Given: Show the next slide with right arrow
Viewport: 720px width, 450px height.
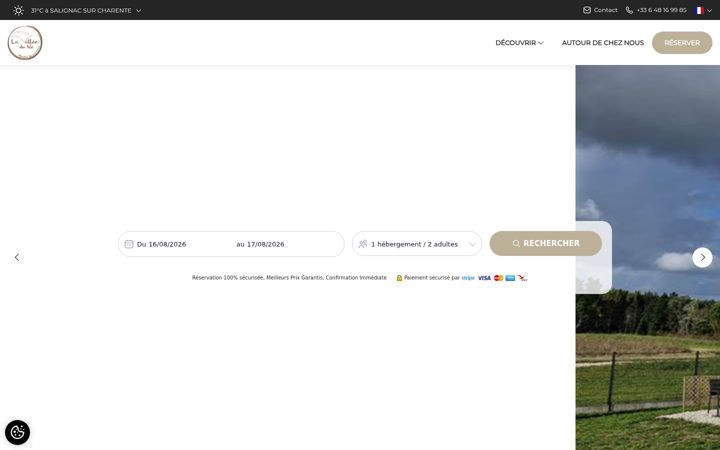Looking at the screenshot, I should coord(702,257).
